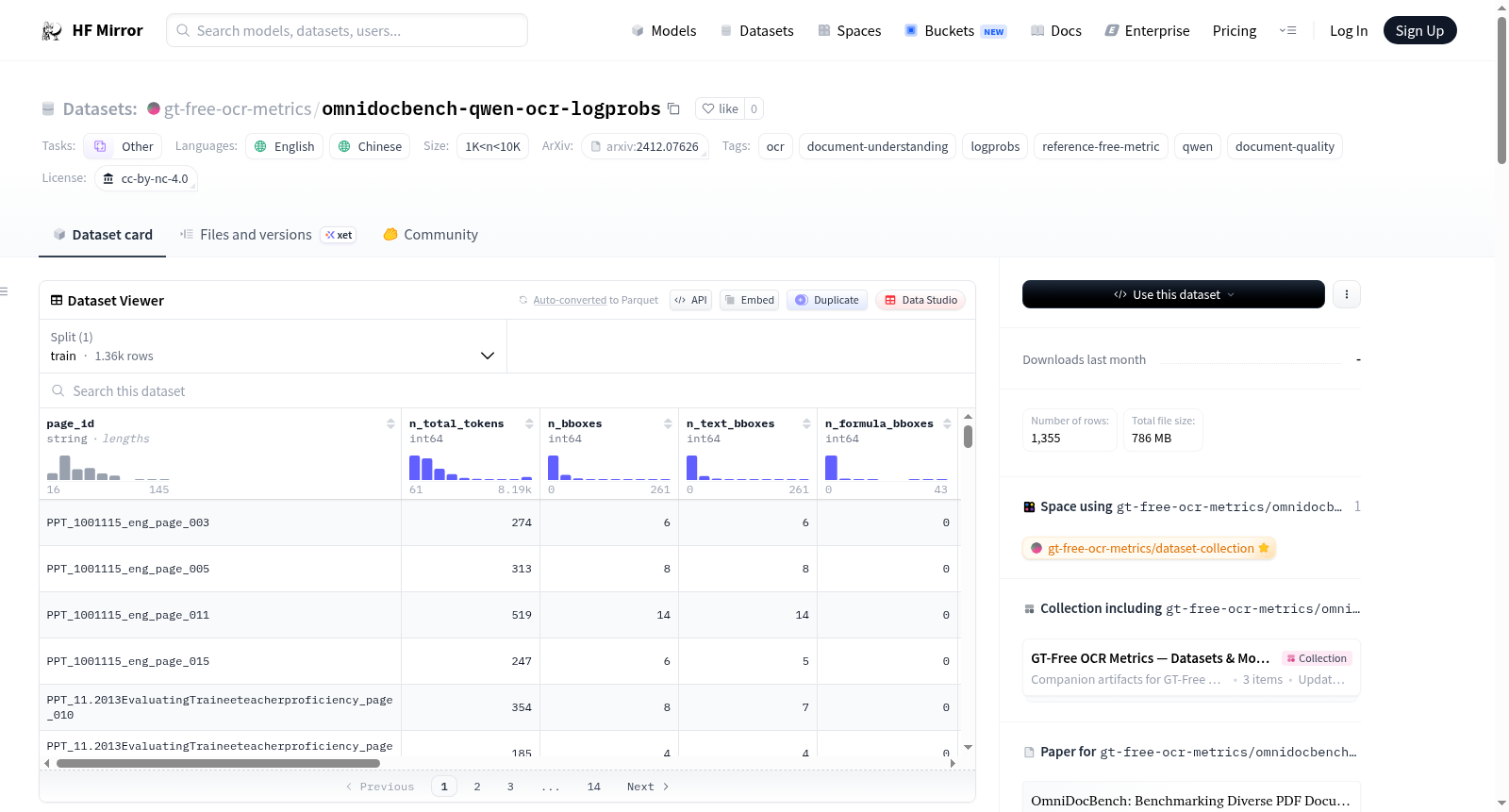Filter by the 1K<n<10K size tag
This screenshot has height=812, width=1509.
click(x=493, y=146)
